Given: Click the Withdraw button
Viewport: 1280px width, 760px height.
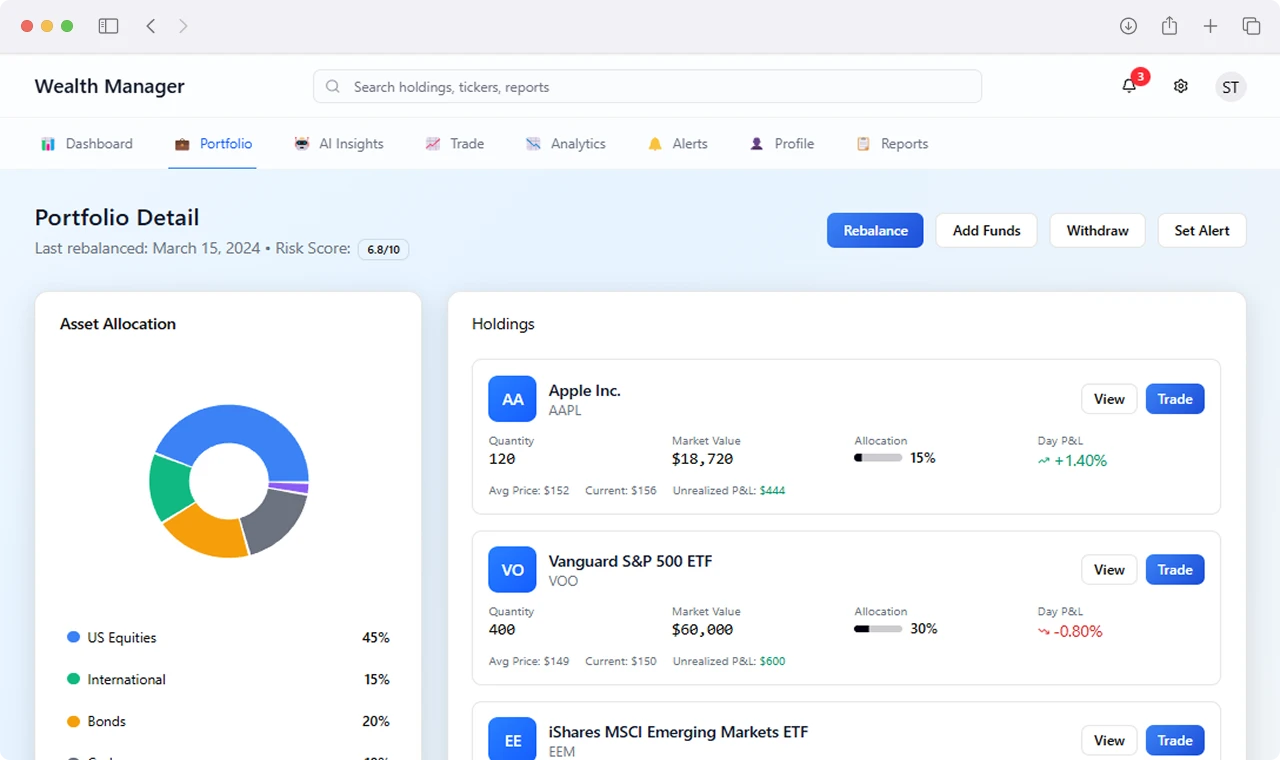Looking at the screenshot, I should click(x=1097, y=230).
